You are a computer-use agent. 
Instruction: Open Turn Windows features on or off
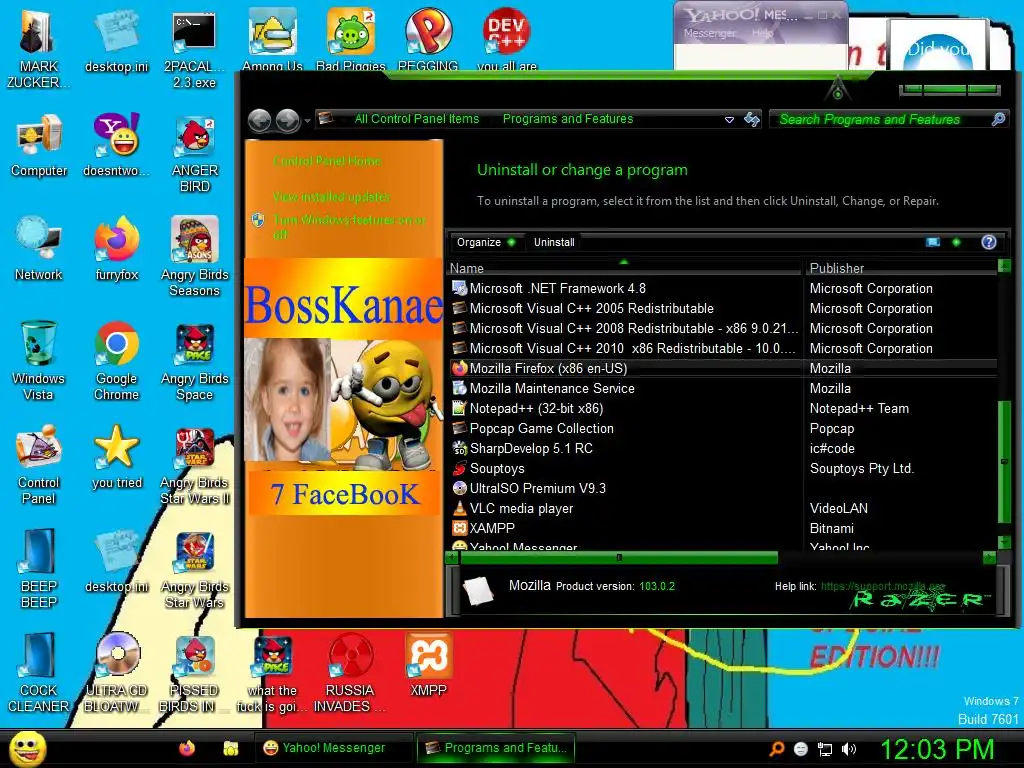tap(349, 227)
